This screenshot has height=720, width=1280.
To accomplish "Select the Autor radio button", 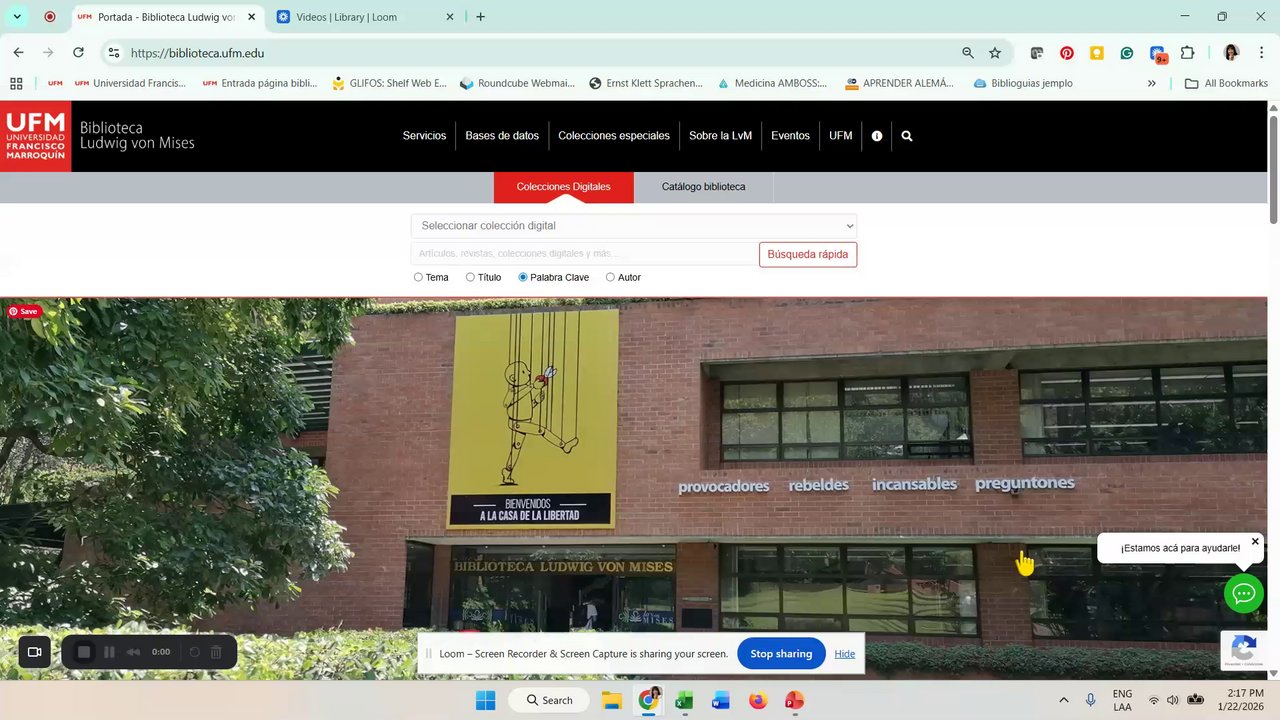I will [x=610, y=277].
